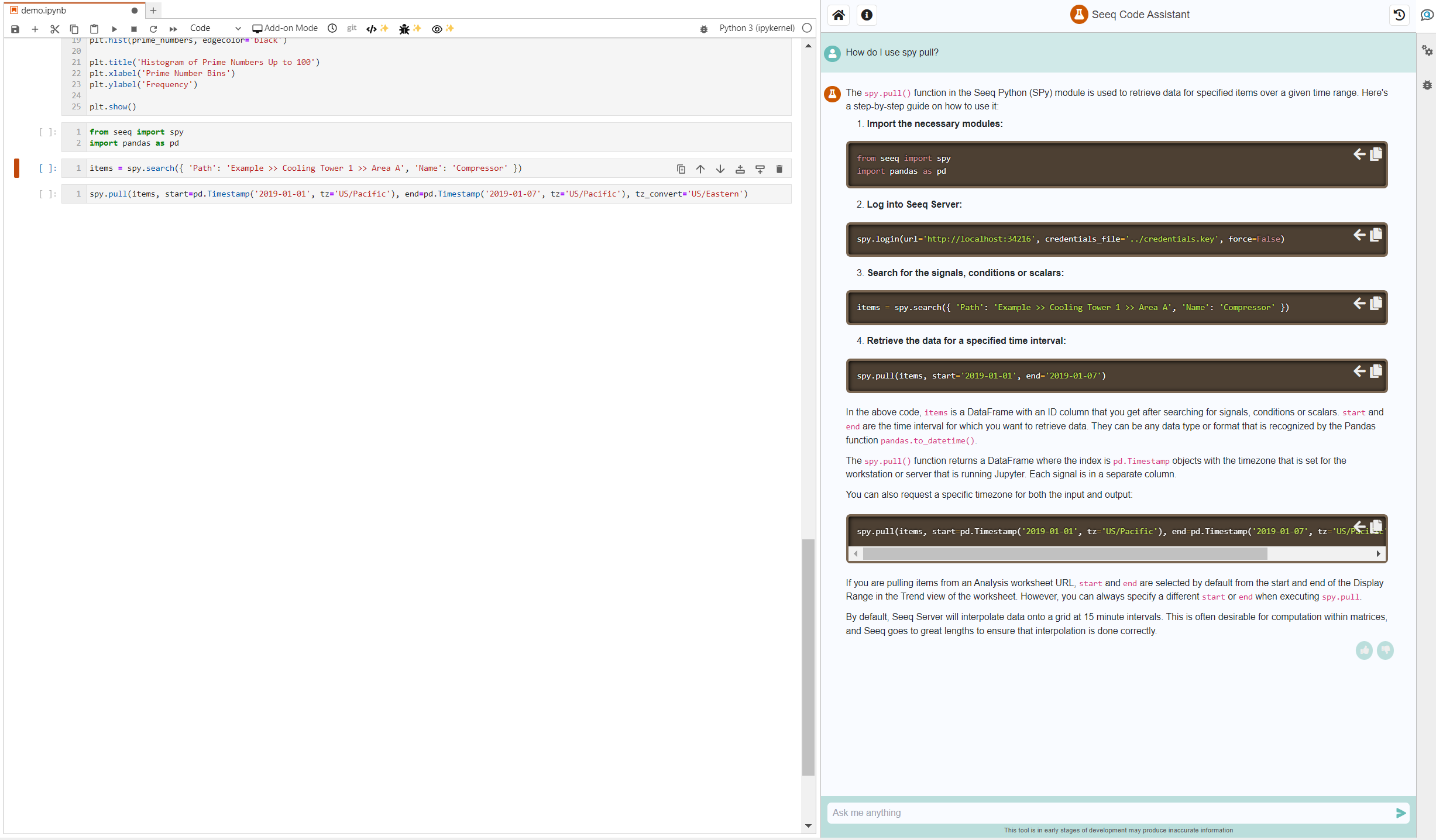The image size is (1436, 840).
Task: Interrupt the kernel with the stop icon
Action: (x=133, y=29)
